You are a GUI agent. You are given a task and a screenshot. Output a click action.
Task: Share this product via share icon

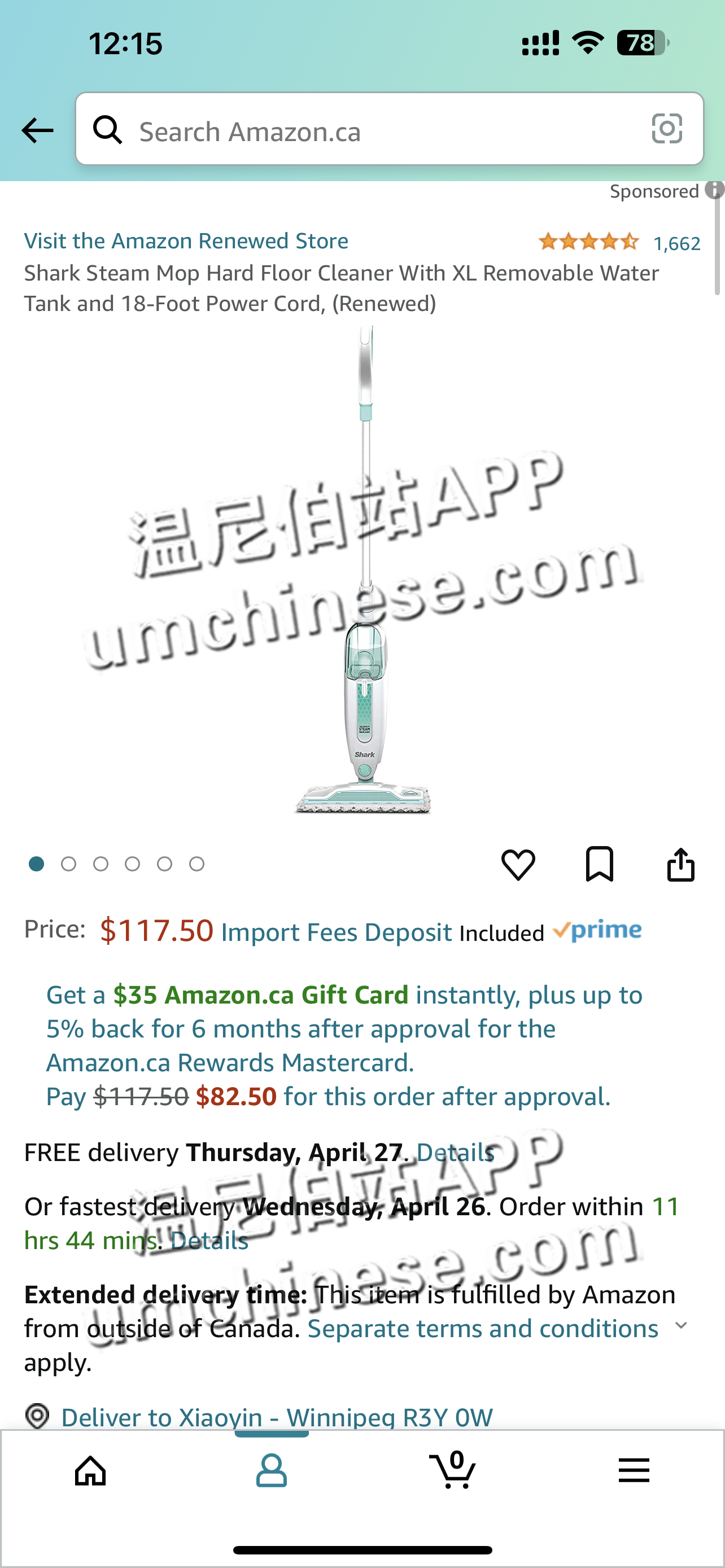(680, 864)
